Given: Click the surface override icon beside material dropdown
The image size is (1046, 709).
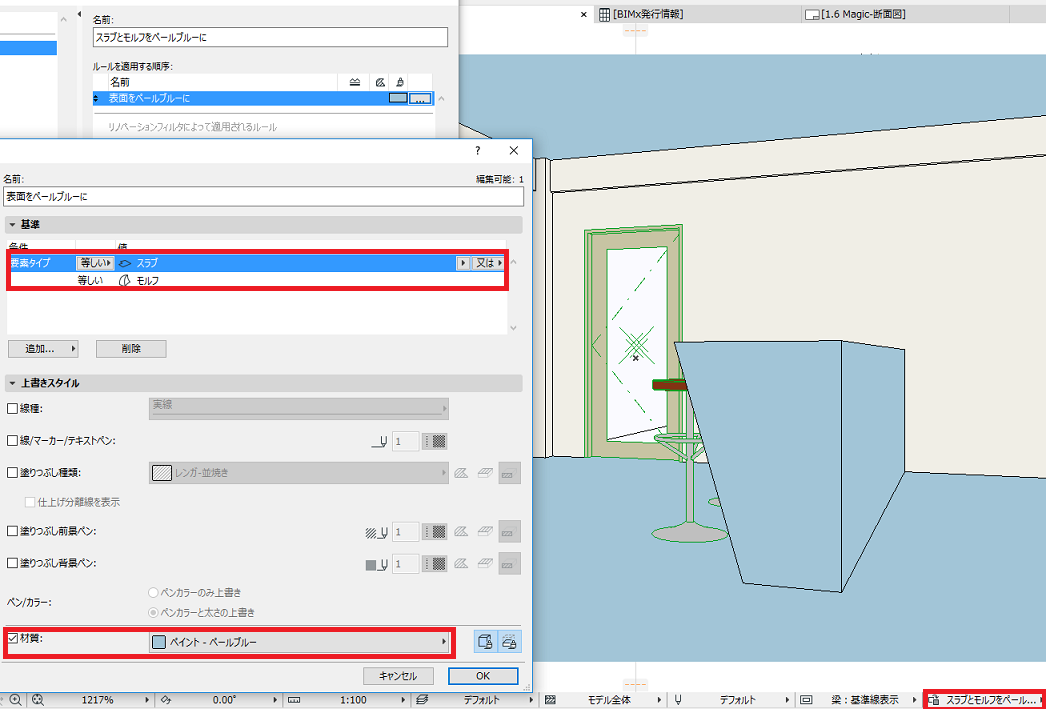Looking at the screenshot, I should click(x=486, y=642).
